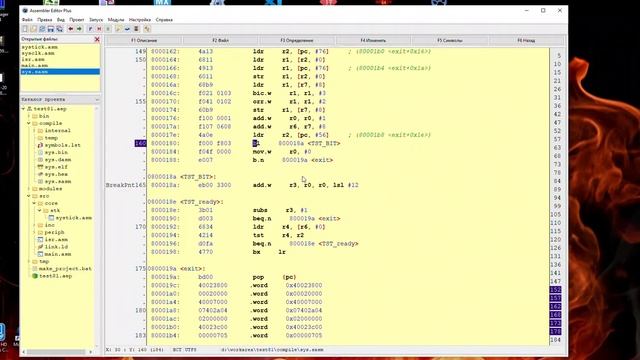Select sys.dasm in the compile folder

tap(58, 160)
